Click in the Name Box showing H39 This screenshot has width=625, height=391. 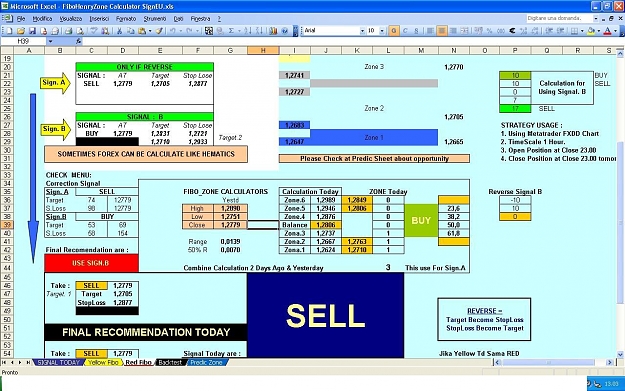point(23,41)
